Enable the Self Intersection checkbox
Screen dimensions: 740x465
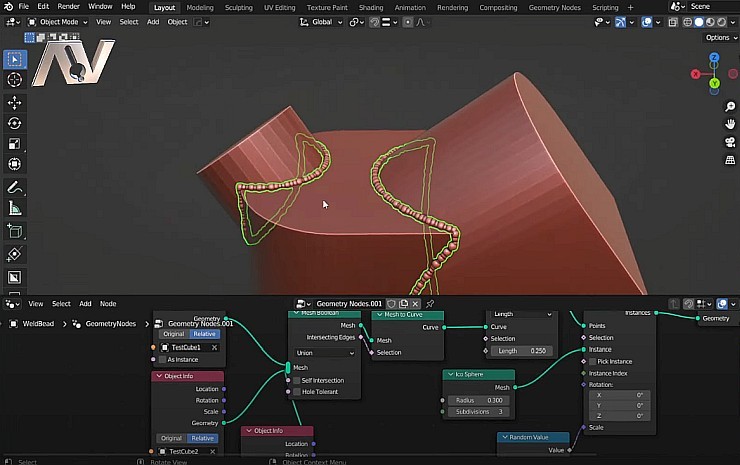[x=296, y=380]
